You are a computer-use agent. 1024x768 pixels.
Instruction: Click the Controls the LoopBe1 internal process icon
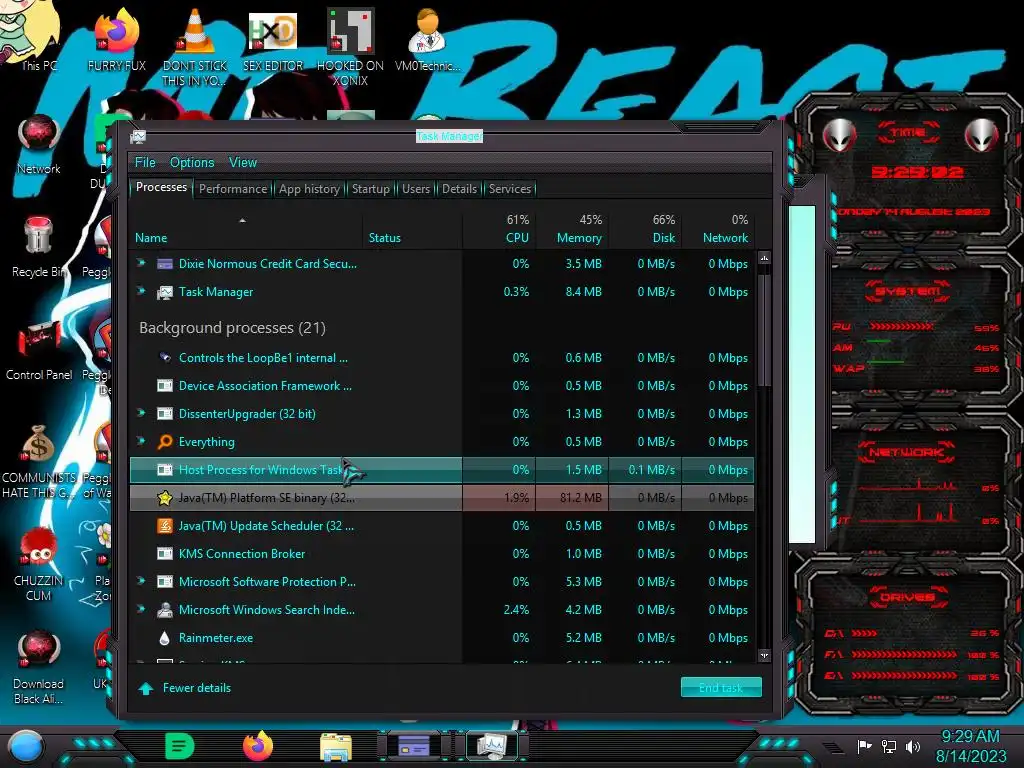(x=165, y=357)
